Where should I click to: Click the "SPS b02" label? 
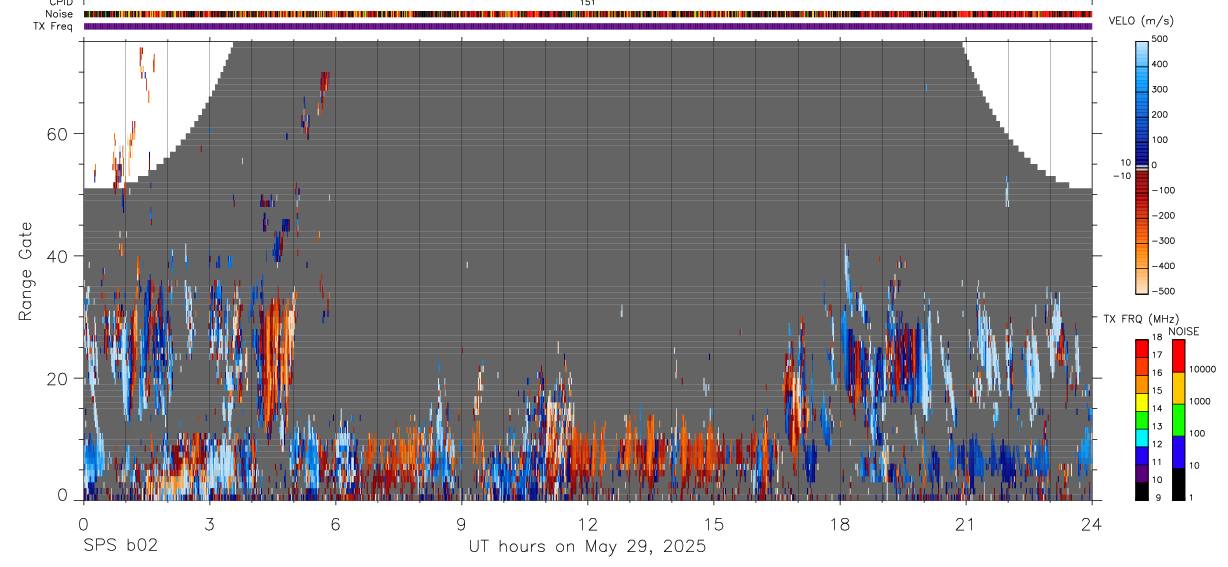click(x=120, y=547)
